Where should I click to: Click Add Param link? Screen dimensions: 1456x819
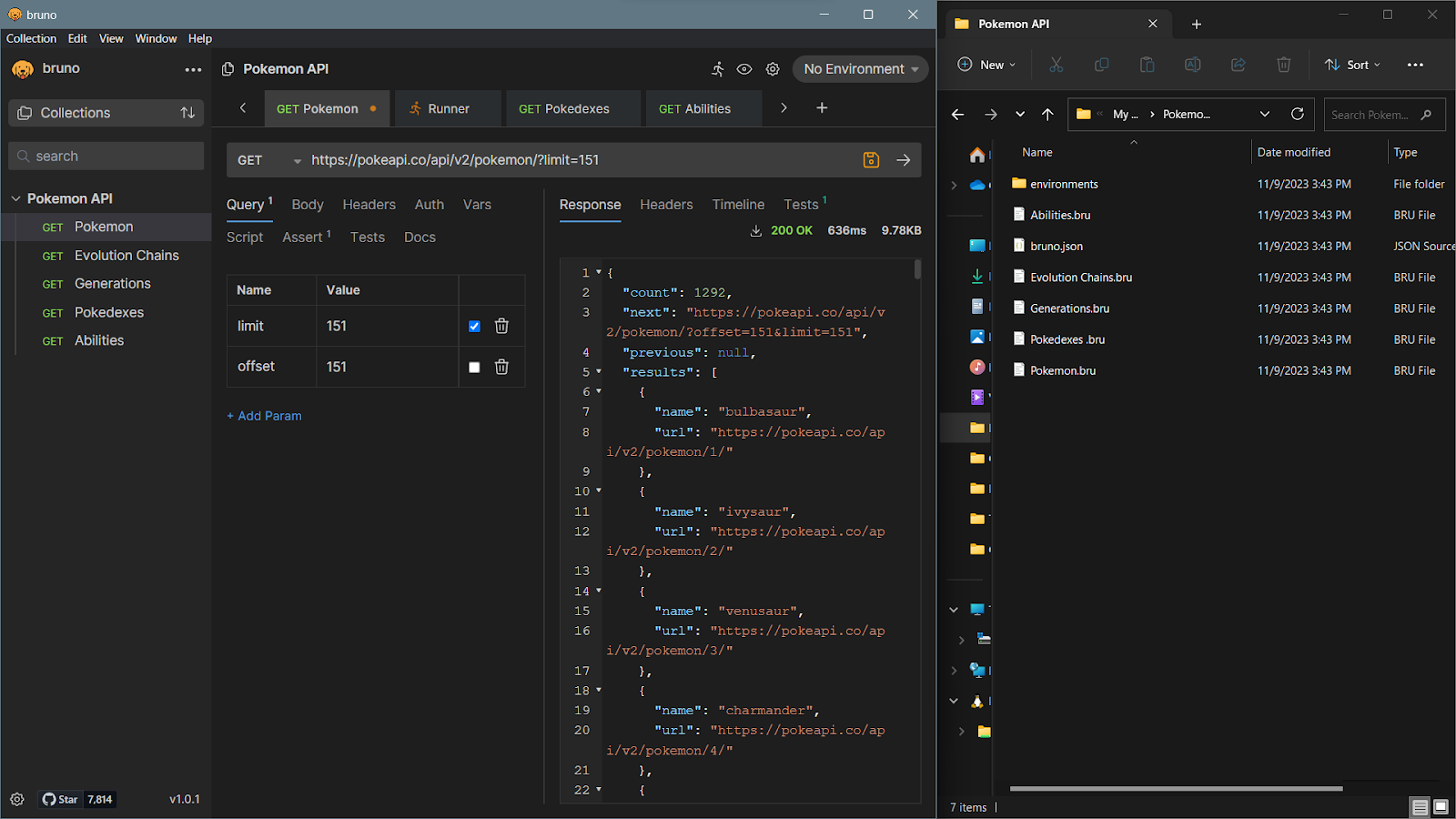pos(264,416)
